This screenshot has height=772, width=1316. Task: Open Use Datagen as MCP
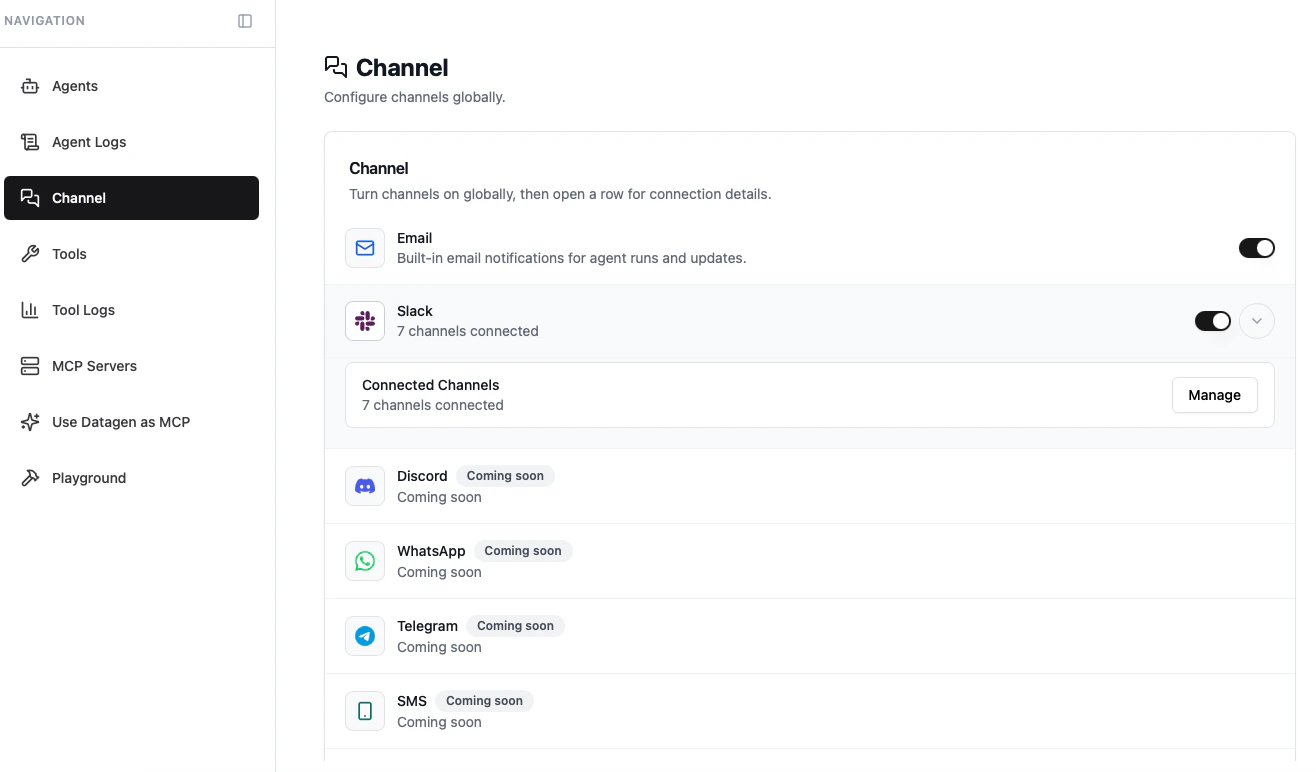(132, 422)
